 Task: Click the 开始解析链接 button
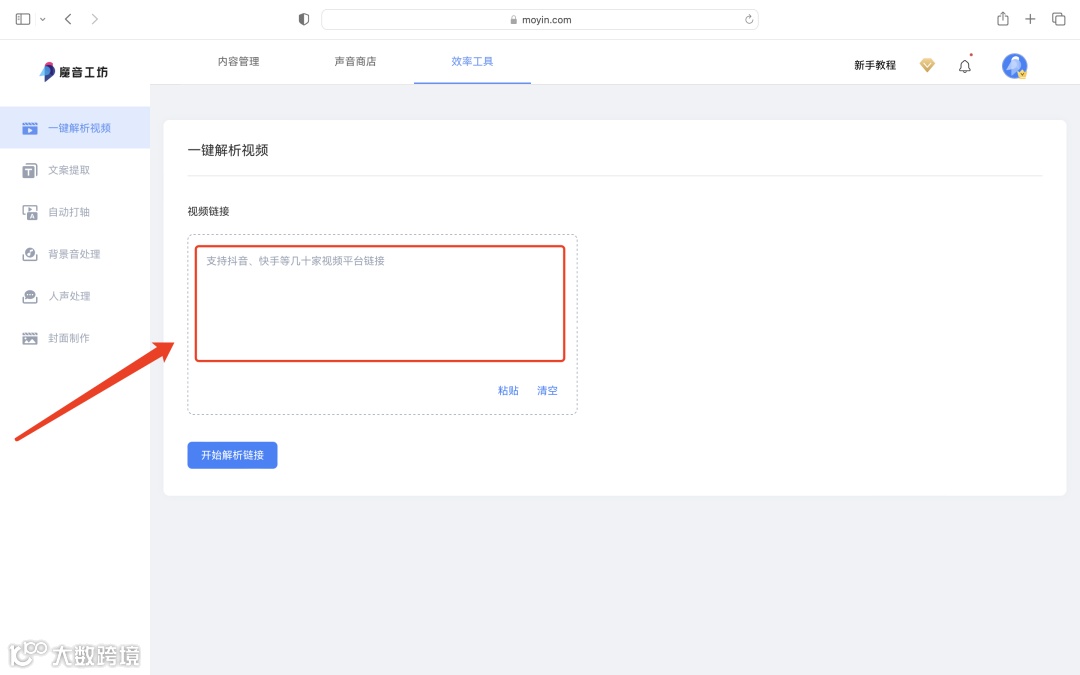(x=232, y=455)
